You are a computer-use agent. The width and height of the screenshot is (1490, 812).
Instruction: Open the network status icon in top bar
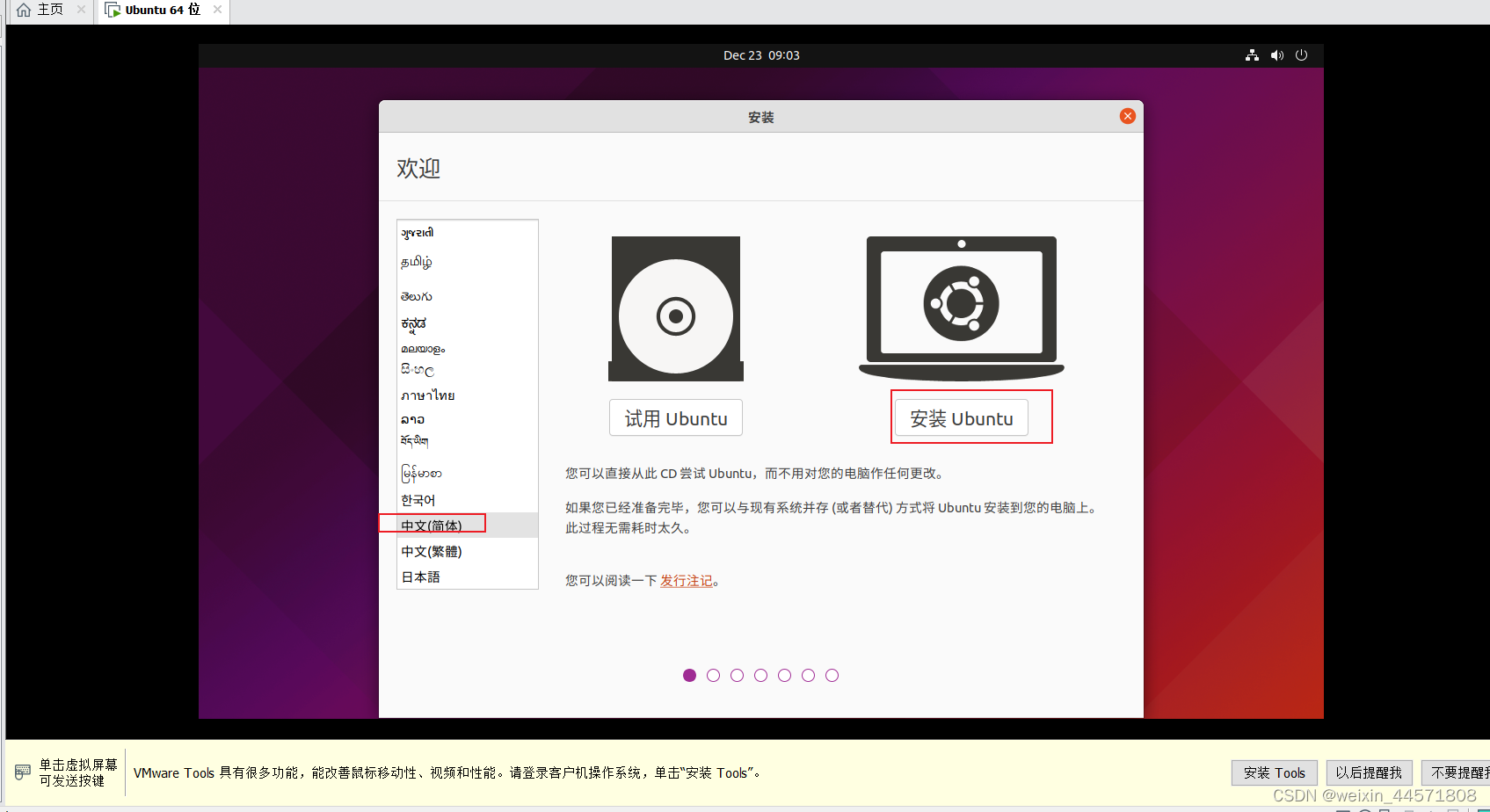point(1252,55)
